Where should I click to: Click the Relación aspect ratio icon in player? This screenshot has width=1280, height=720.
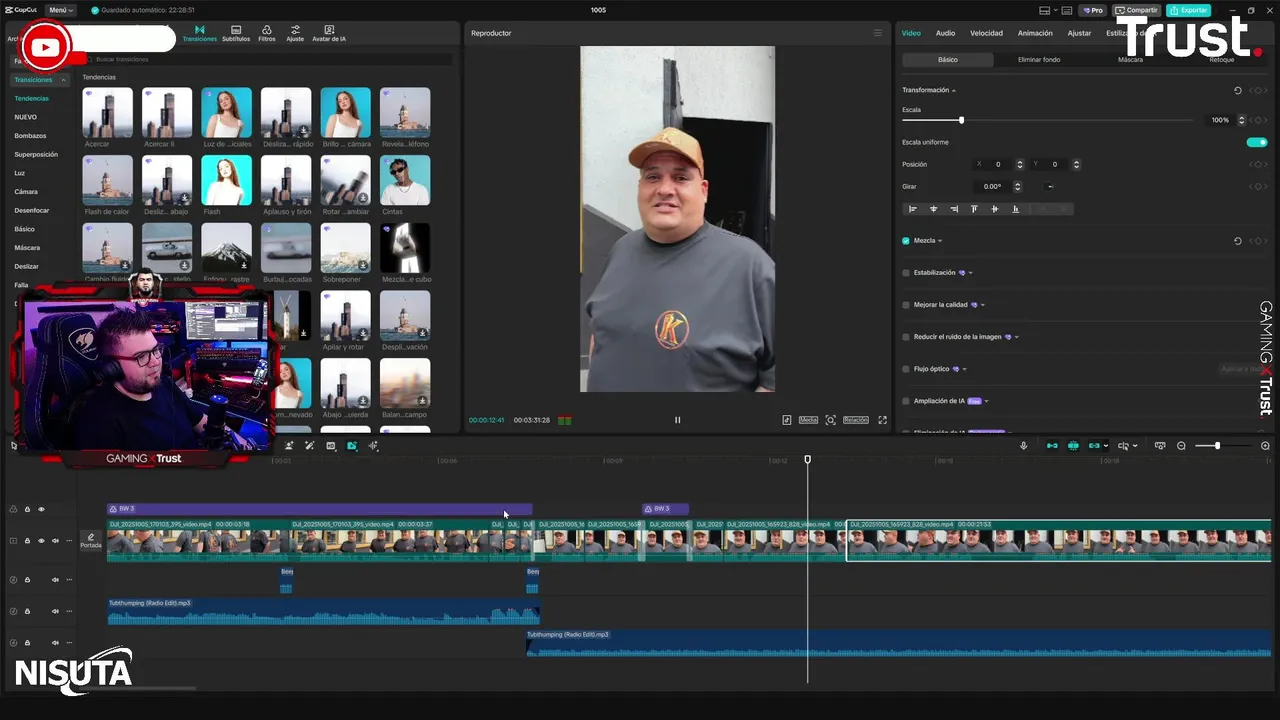(856, 420)
